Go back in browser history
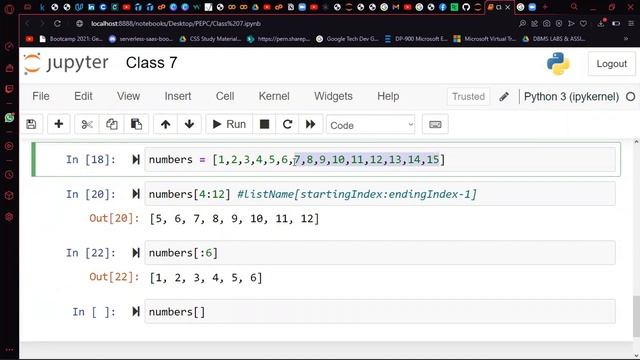The width and height of the screenshot is (640, 360). click(x=27, y=24)
